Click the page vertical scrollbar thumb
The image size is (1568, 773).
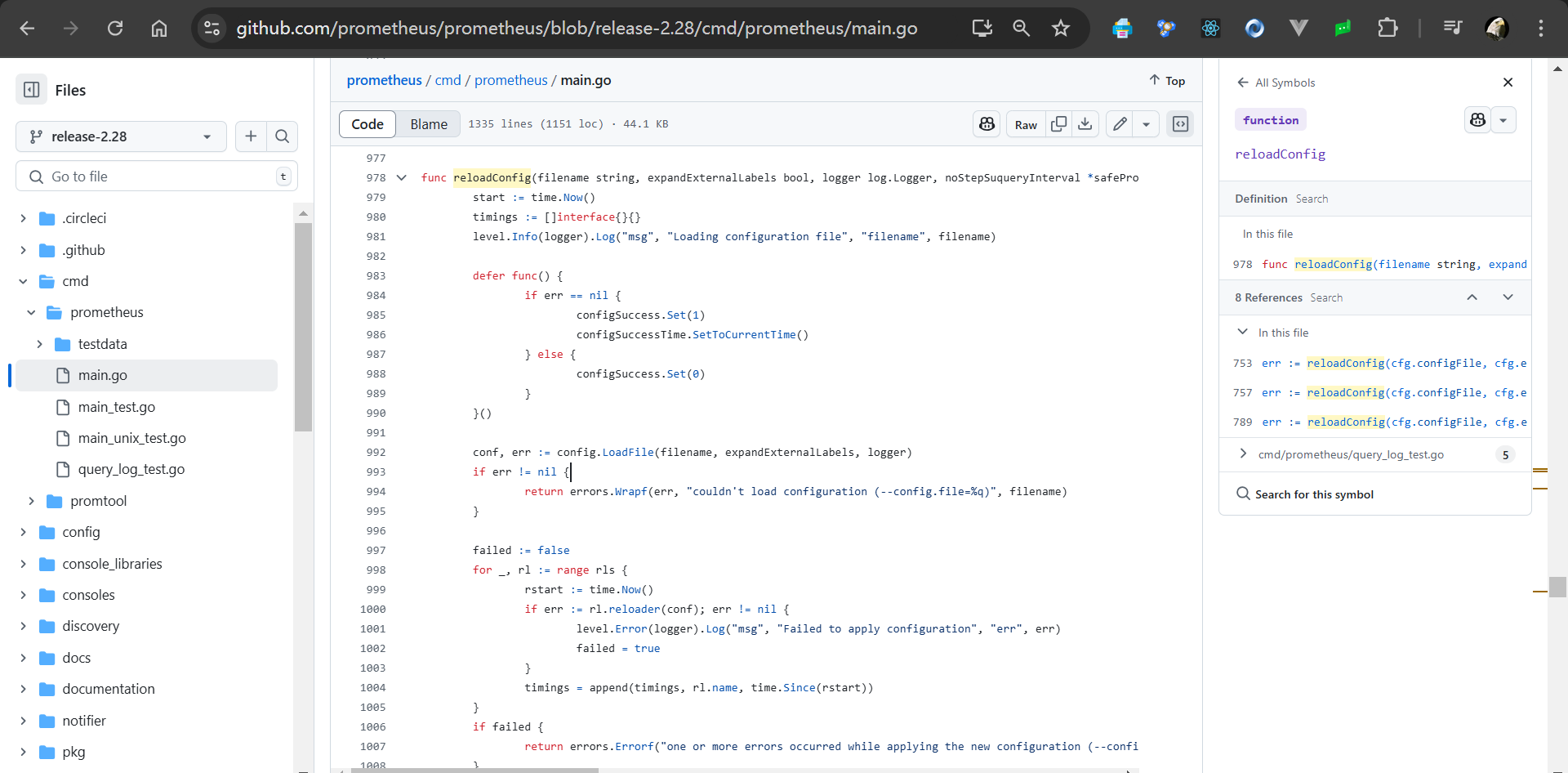coord(1557,587)
